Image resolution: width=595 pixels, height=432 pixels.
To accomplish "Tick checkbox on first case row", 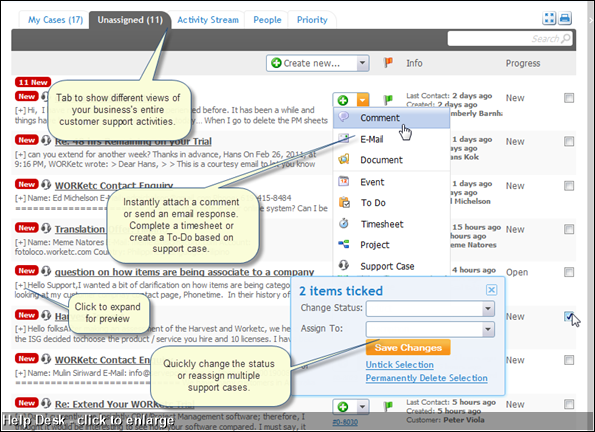I will (x=569, y=98).
